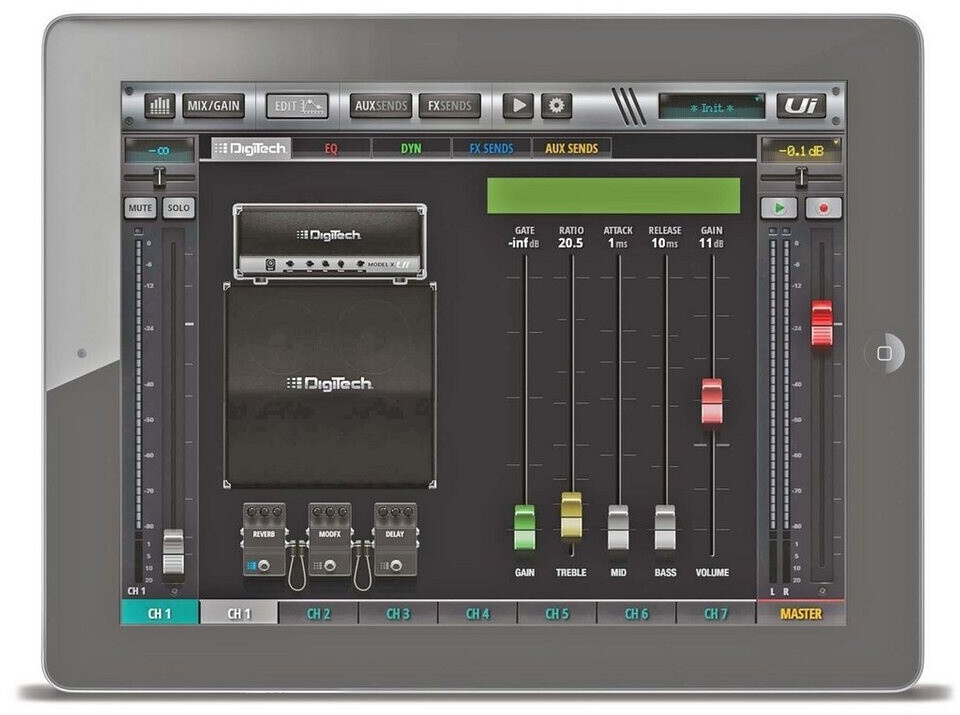
Task: Switch to the FX SENDS tab
Action: pos(491,148)
